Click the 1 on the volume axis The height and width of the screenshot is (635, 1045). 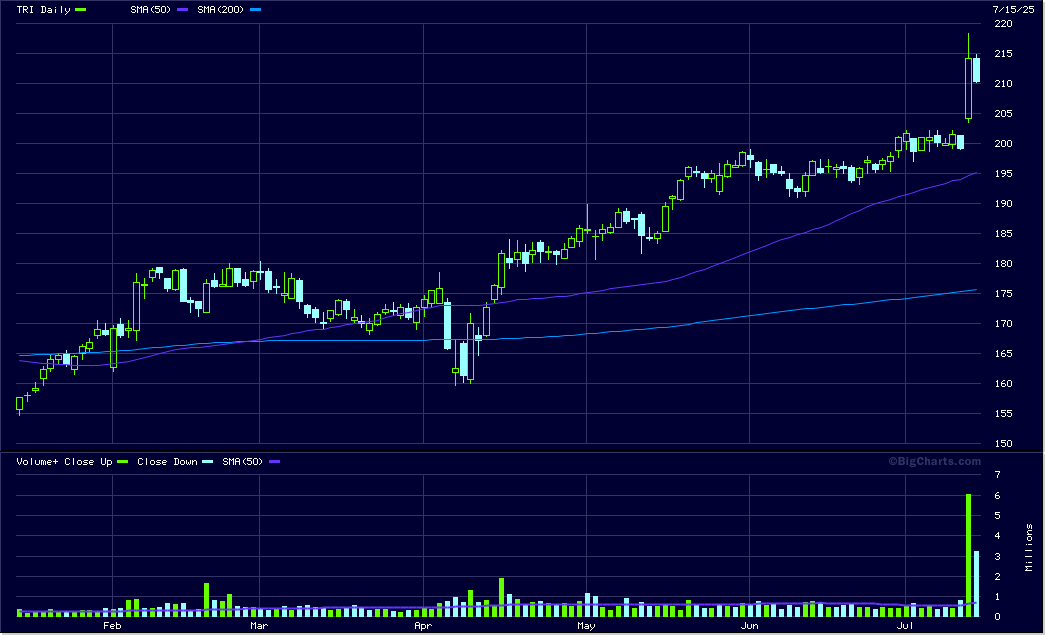997,597
